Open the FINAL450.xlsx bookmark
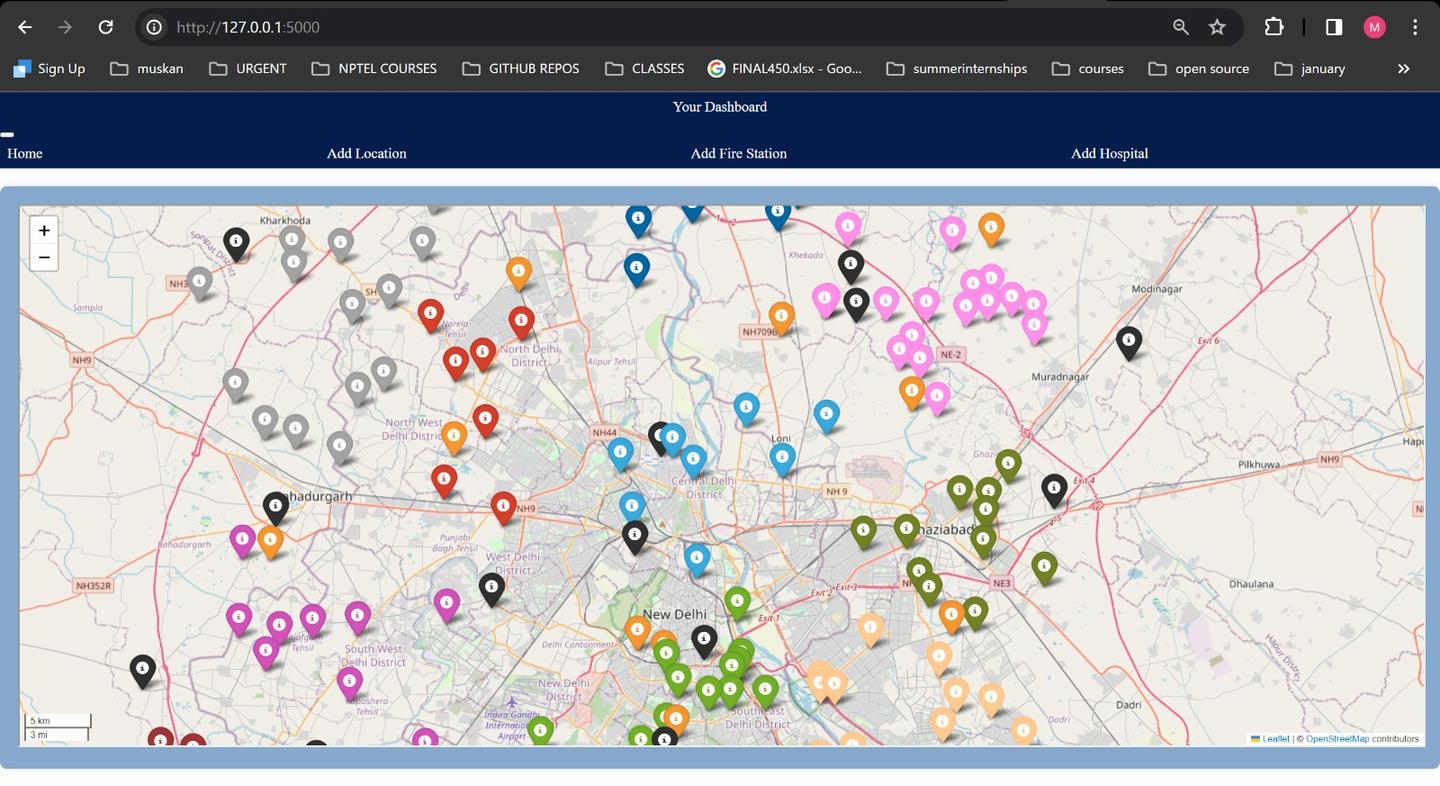 785,69
